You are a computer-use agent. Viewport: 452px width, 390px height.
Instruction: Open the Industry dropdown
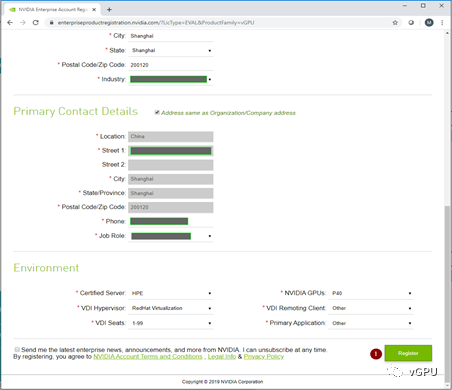click(x=171, y=79)
